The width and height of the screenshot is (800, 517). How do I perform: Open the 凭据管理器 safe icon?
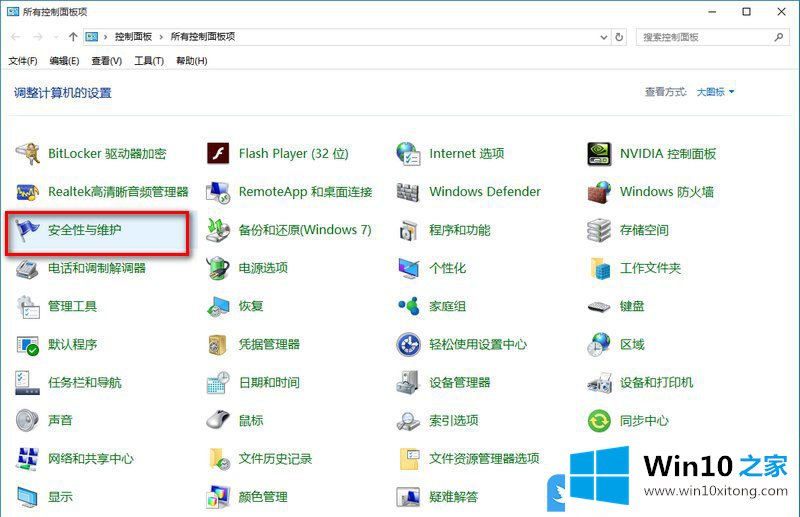[x=218, y=345]
